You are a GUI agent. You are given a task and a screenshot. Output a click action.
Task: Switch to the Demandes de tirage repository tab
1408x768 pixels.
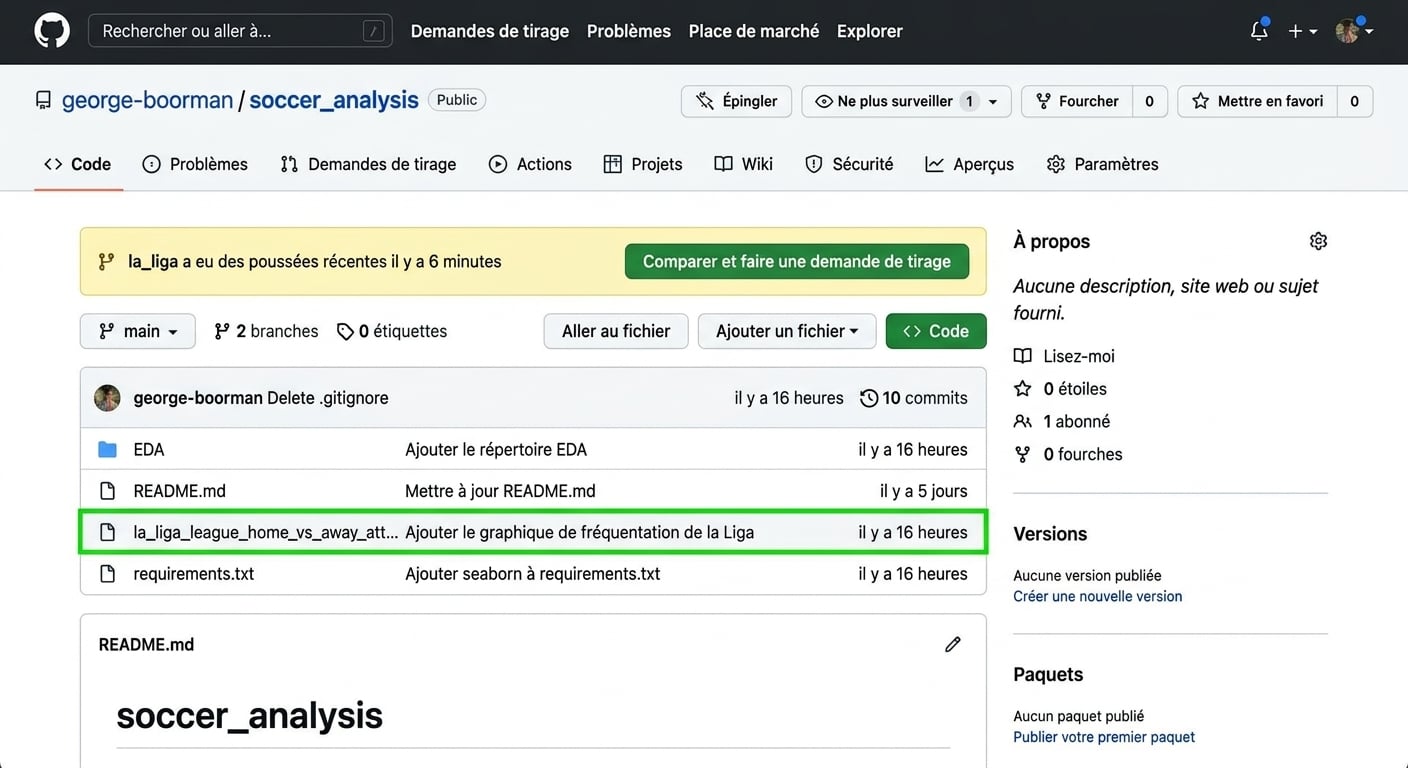368,164
